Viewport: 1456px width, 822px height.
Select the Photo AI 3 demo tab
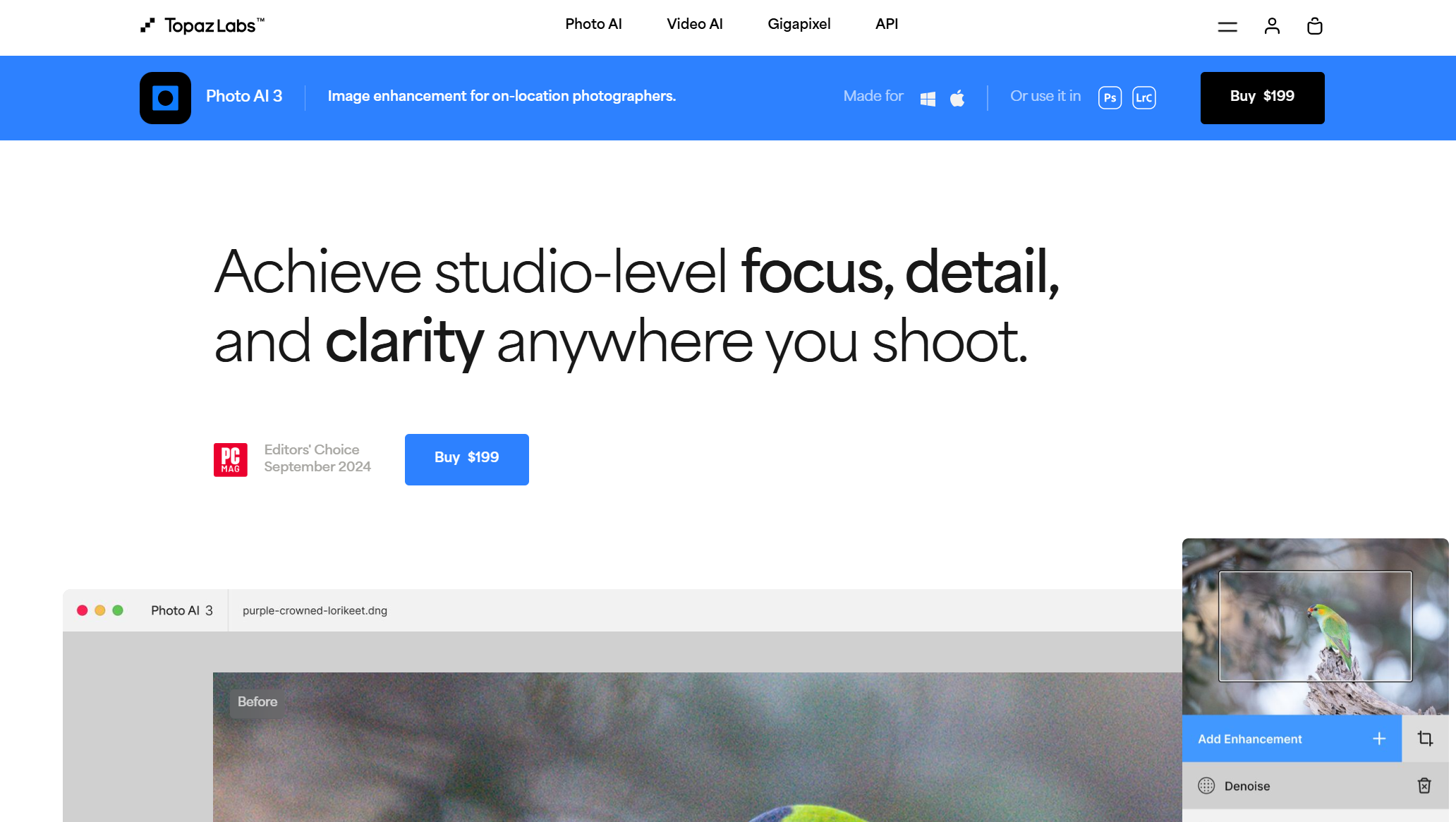181,610
